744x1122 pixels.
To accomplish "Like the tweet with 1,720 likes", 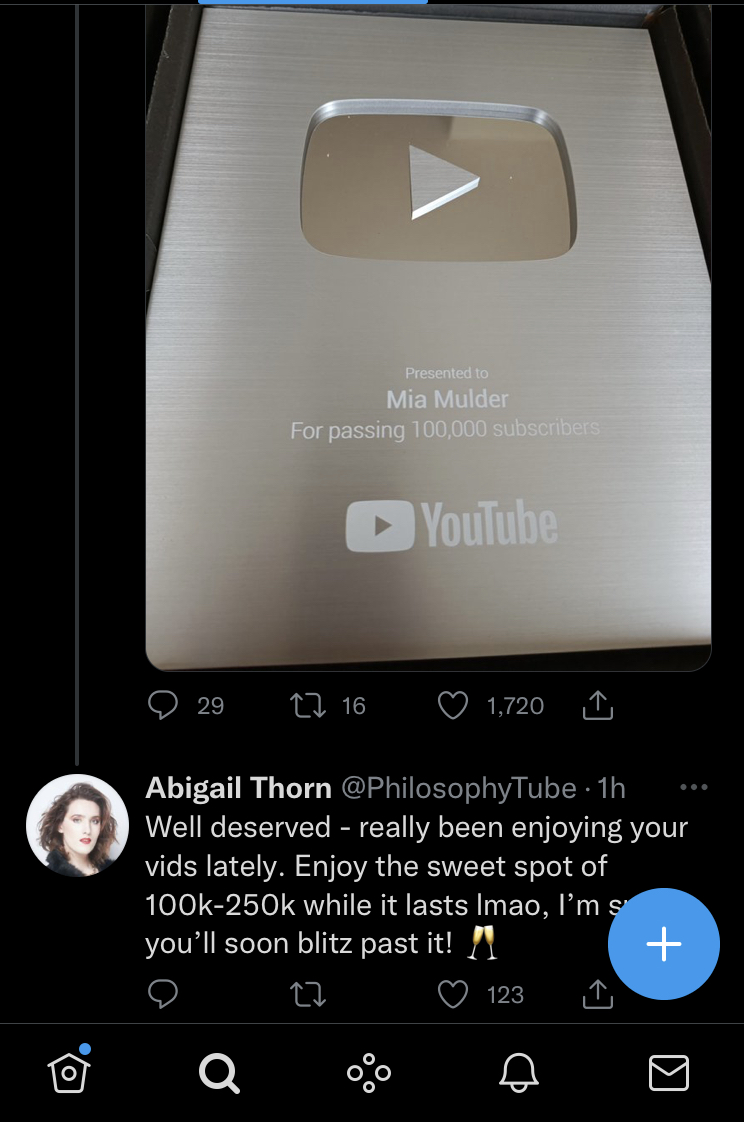I will coord(453,706).
